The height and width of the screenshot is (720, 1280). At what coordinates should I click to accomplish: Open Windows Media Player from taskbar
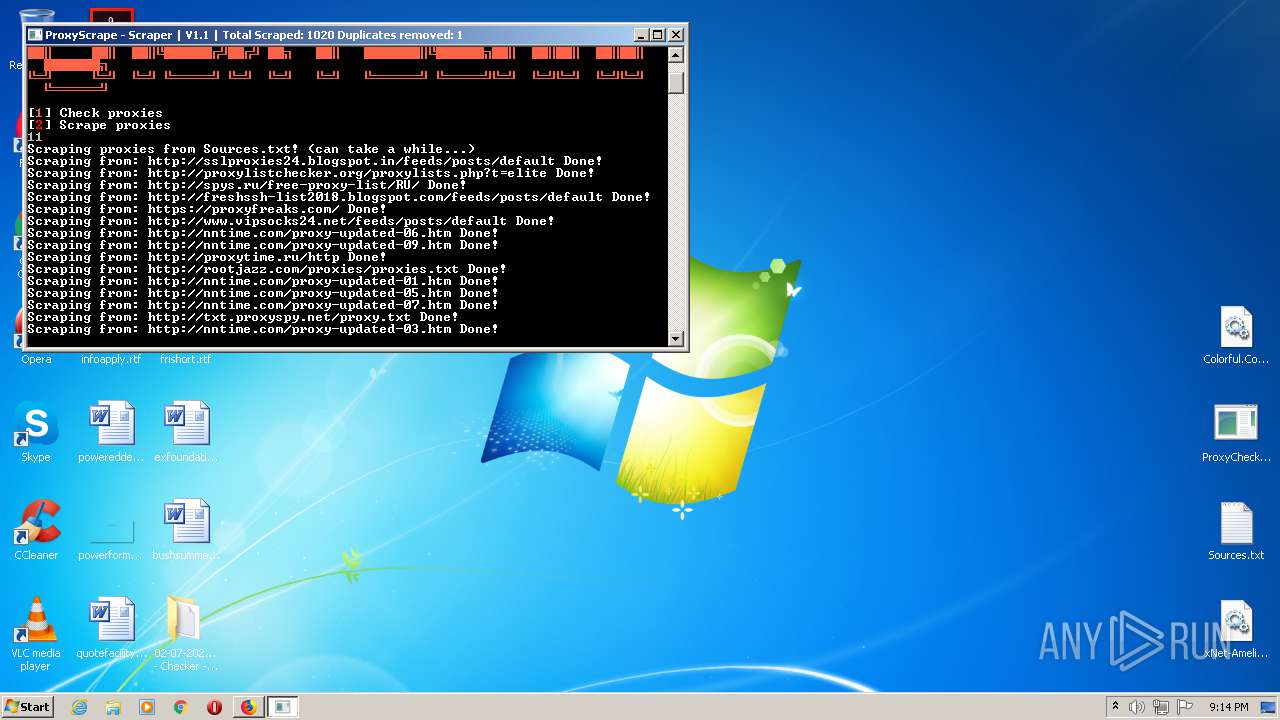click(147, 707)
